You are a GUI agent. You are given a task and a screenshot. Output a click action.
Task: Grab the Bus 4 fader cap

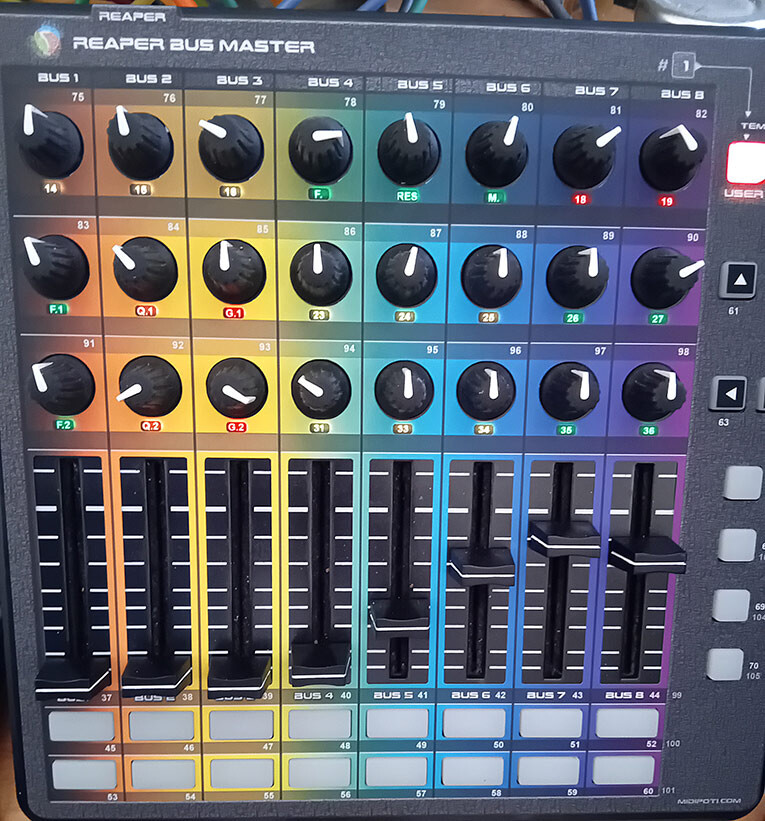(x=320, y=663)
